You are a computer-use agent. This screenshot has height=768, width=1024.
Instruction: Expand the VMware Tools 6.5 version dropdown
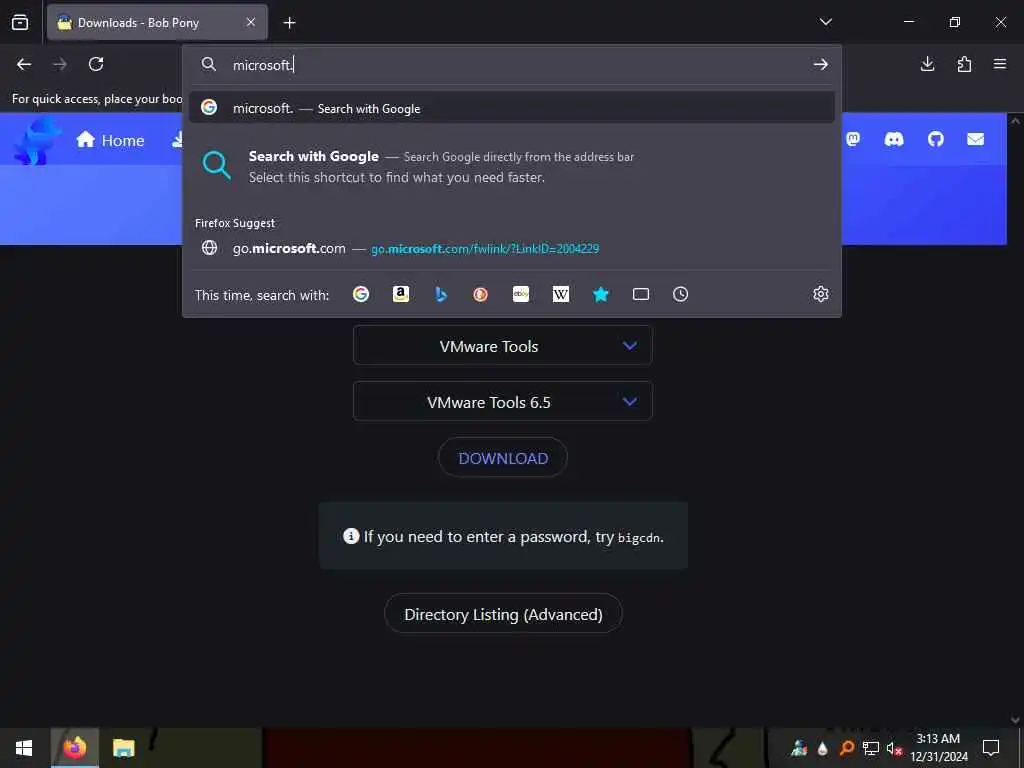(x=503, y=402)
